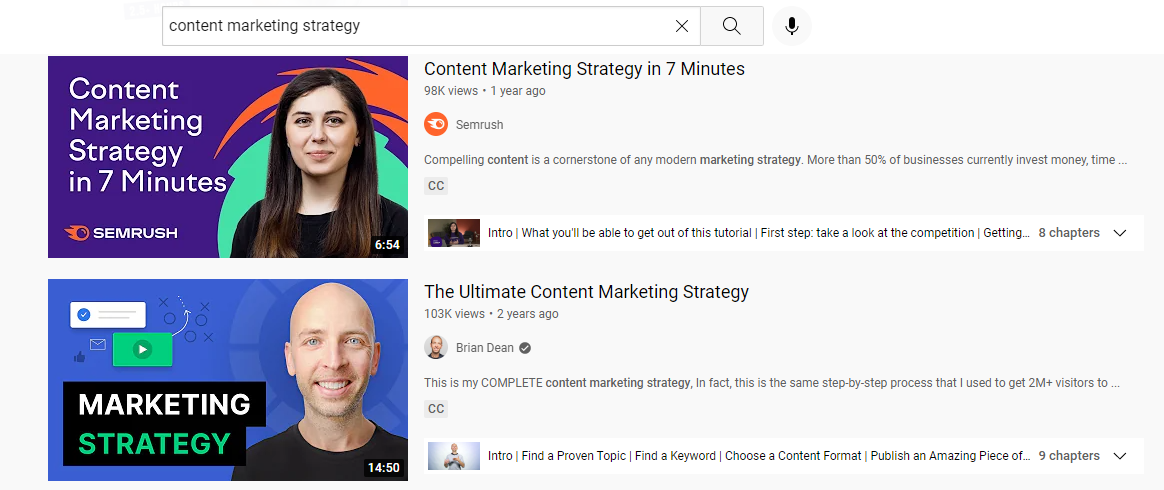The width and height of the screenshot is (1164, 490).
Task: Open 'The Ultimate Content Marketing Strategy' title
Action: click(586, 292)
